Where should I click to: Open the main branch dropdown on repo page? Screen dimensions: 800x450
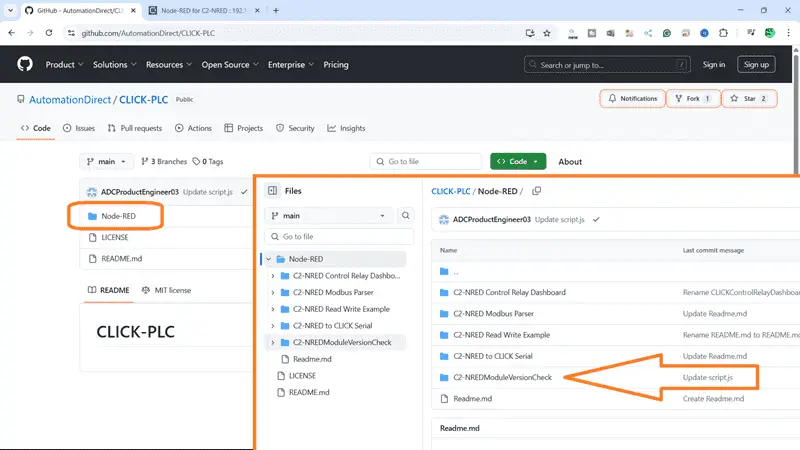(x=106, y=161)
